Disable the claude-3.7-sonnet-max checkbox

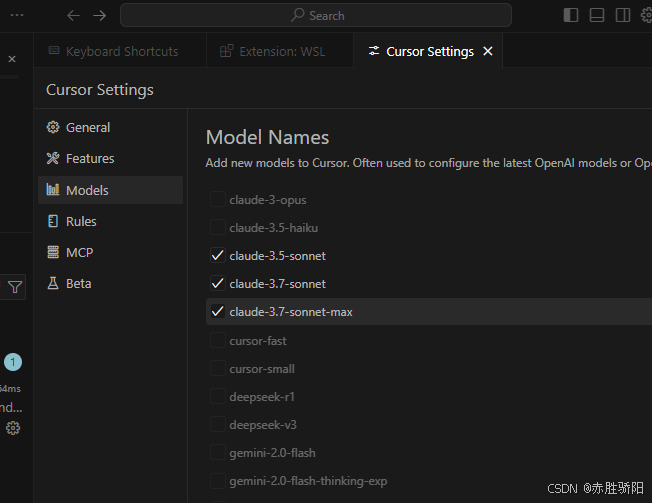218,312
